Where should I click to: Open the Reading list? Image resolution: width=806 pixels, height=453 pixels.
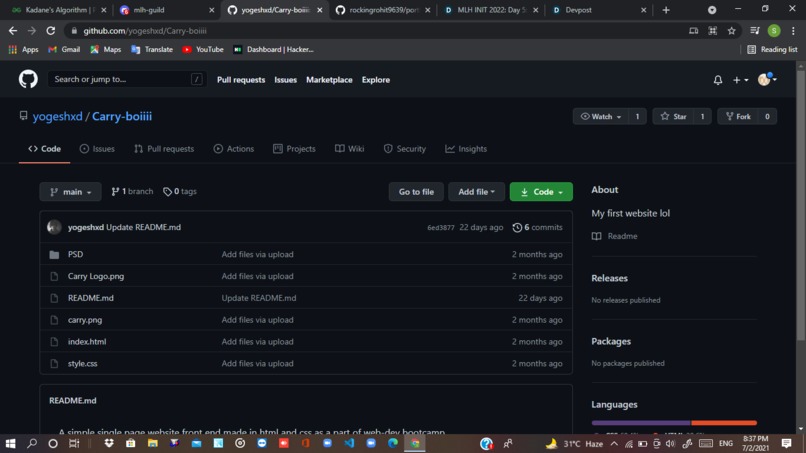[x=772, y=49]
